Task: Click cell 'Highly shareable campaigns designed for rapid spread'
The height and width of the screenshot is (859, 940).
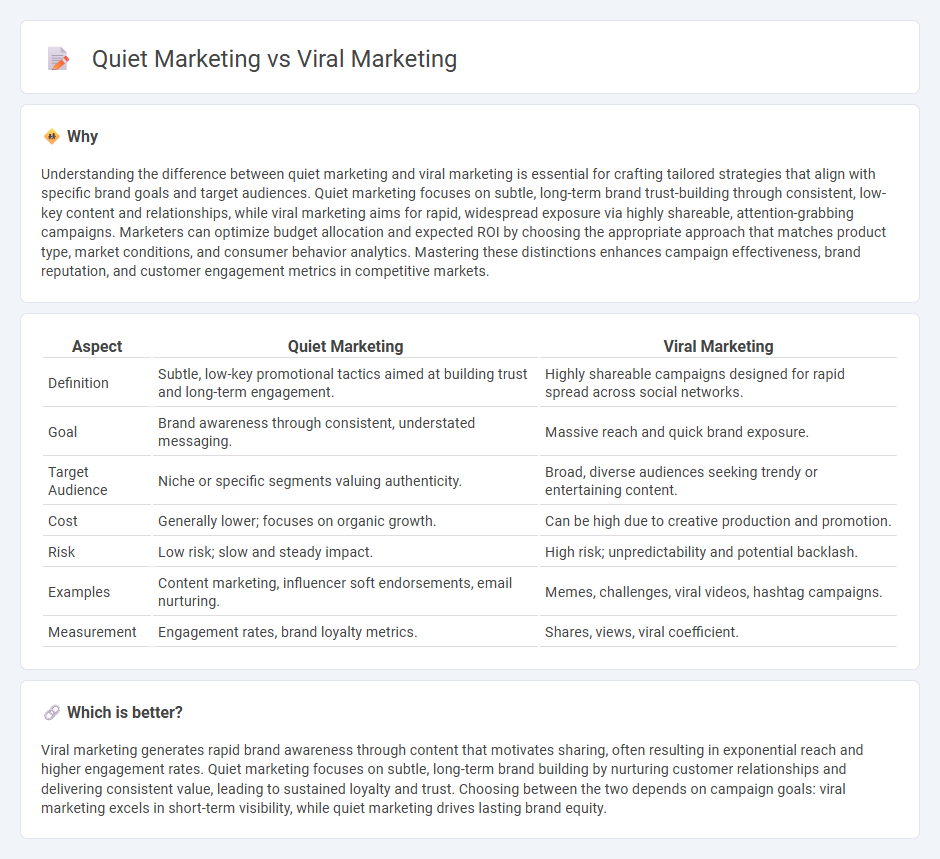Action: (x=718, y=383)
